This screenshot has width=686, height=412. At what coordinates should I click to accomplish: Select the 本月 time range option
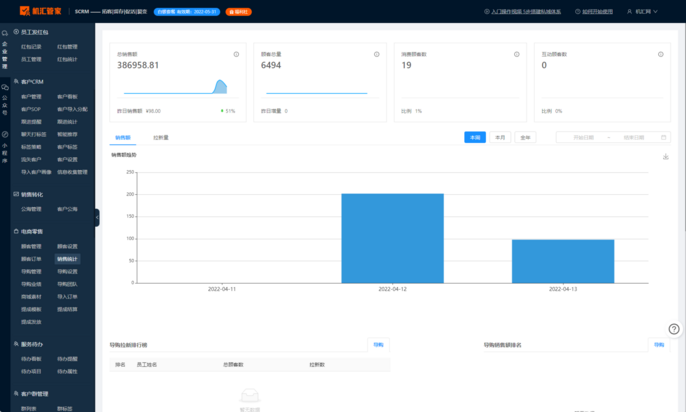500,137
